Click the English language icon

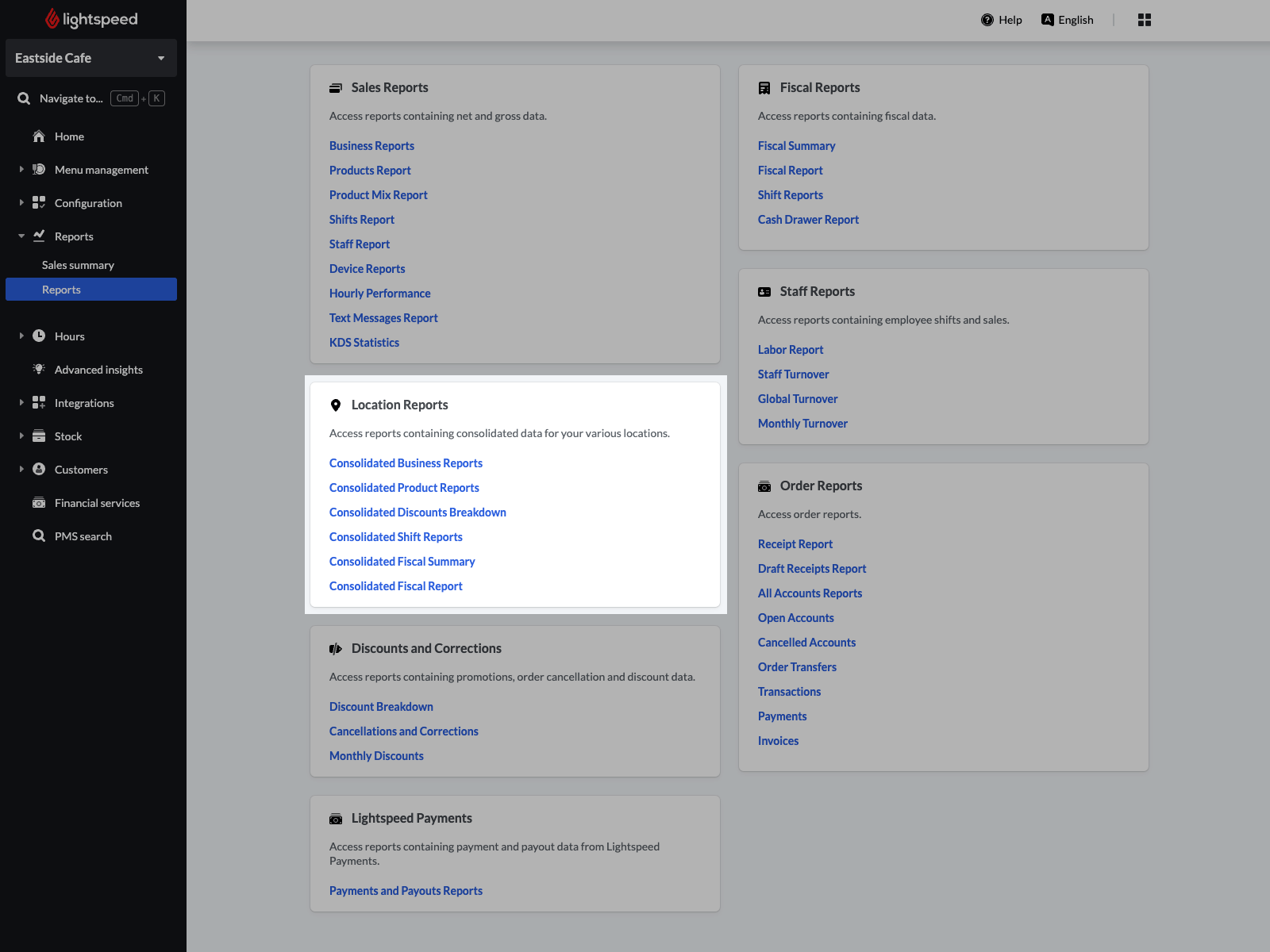click(1047, 20)
